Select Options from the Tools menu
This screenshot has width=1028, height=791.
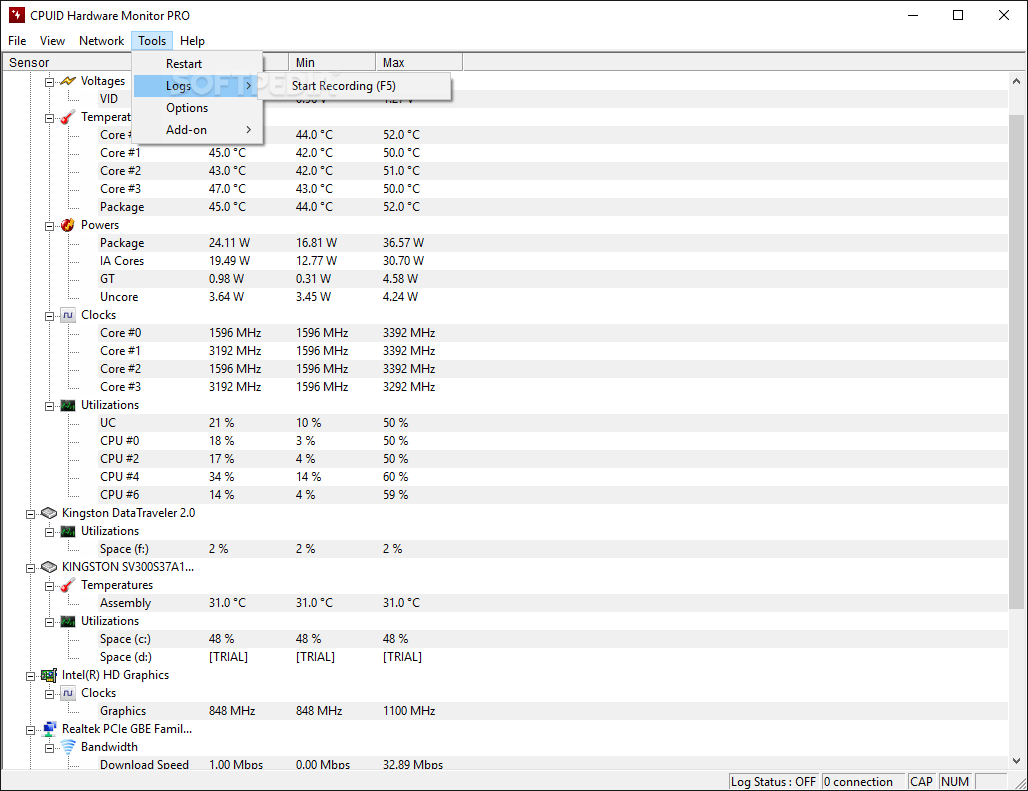click(187, 108)
